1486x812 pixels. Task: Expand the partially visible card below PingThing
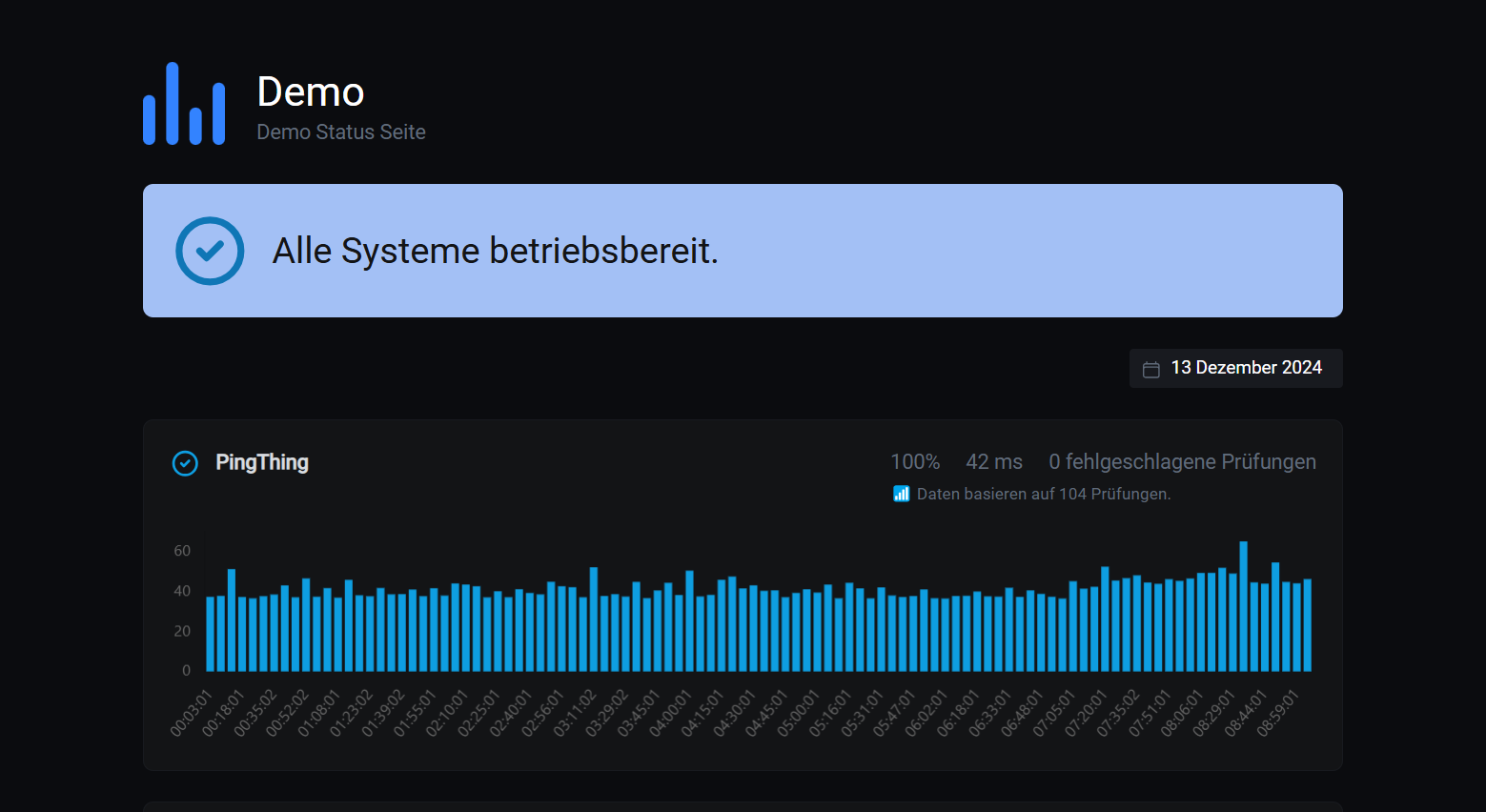pos(743,805)
